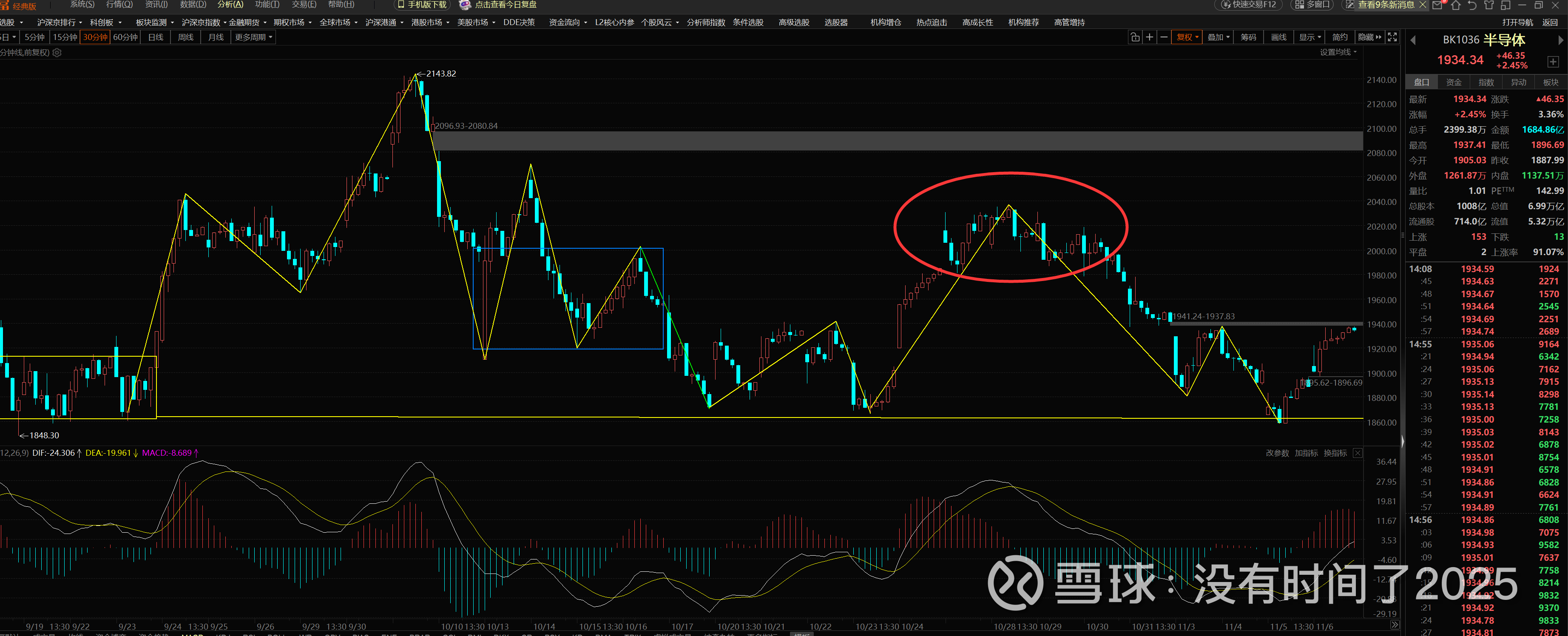Click the lock icon in chart toolbar
The image size is (1568, 636).
(x=1135, y=37)
